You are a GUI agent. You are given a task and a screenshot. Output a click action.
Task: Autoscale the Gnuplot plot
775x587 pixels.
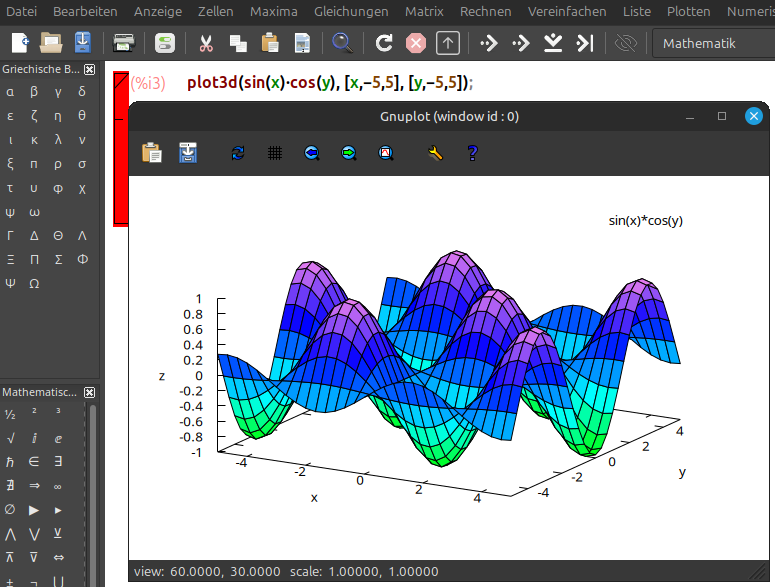click(385, 153)
